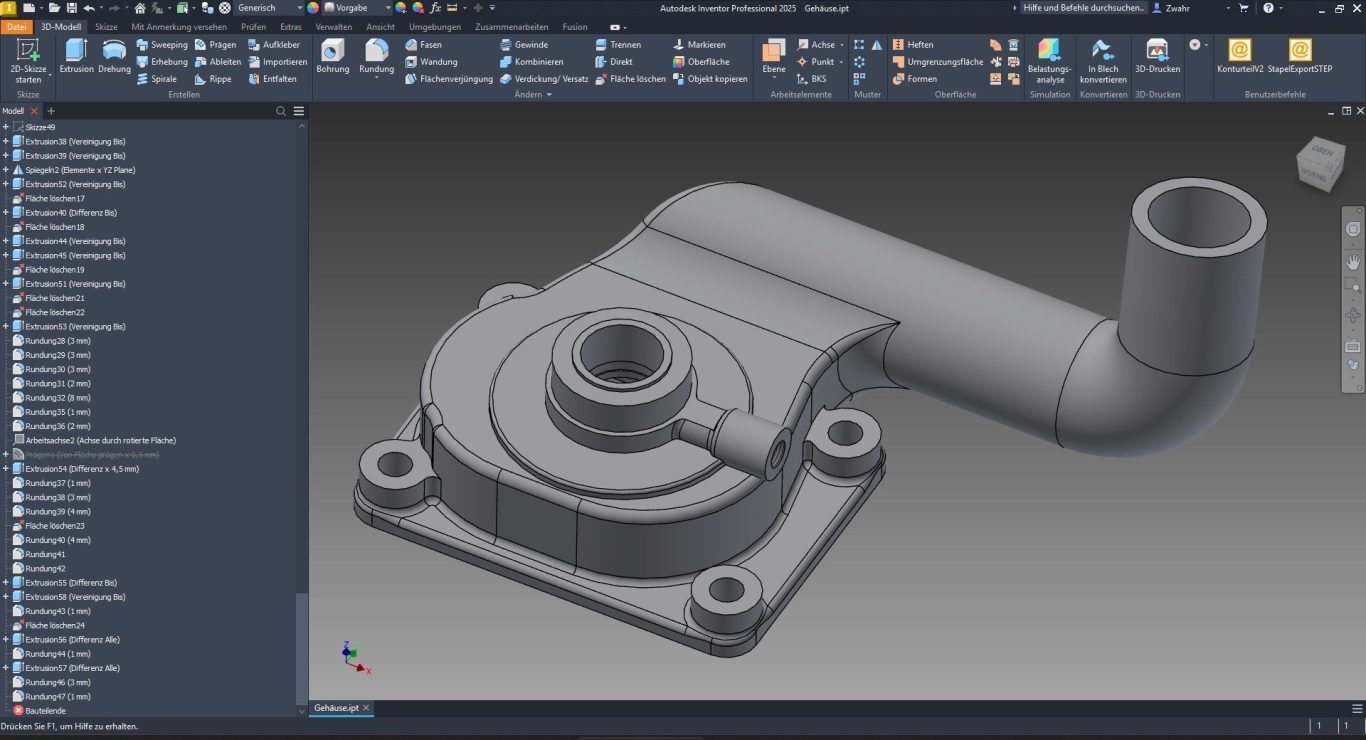Choose the Erhebung (loft) tool

point(162,62)
